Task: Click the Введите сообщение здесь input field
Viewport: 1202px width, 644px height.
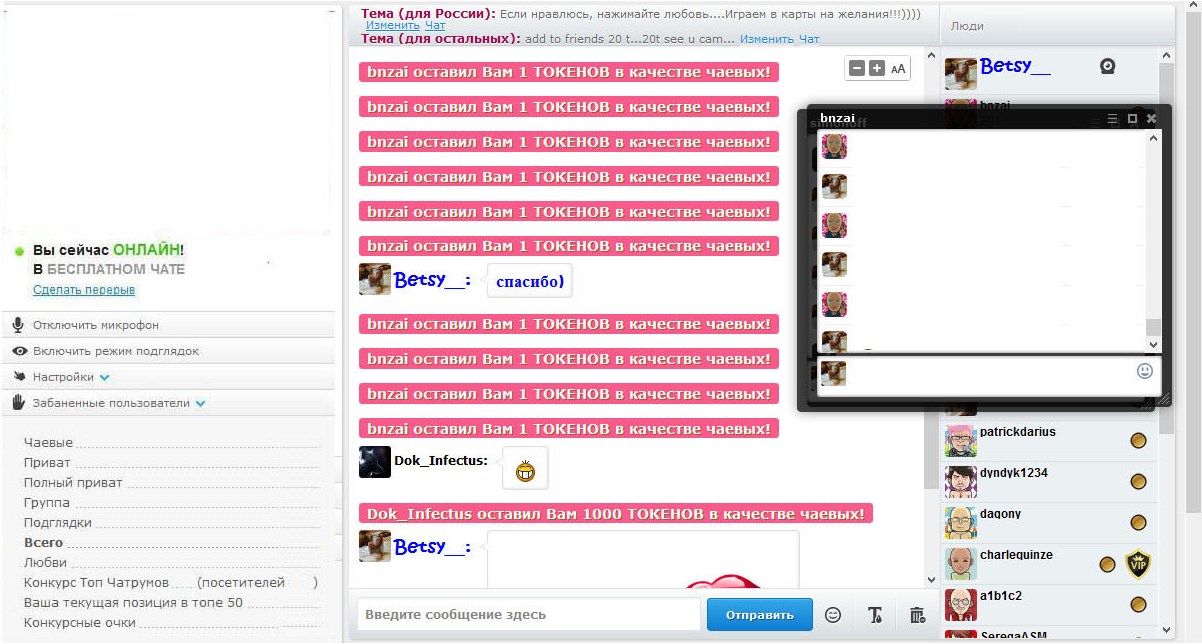Action: (530, 615)
